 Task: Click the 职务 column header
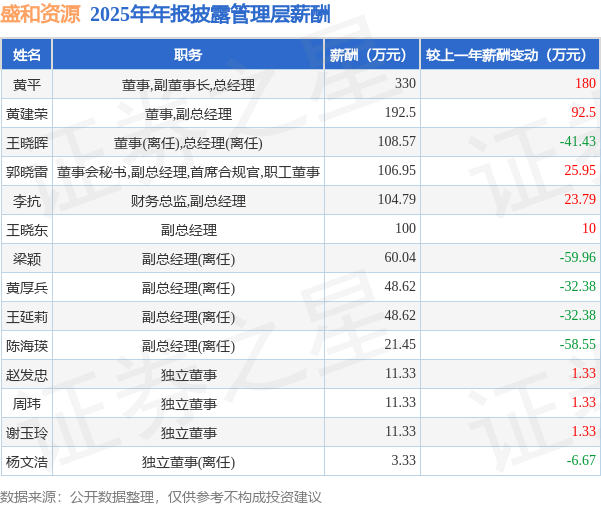188,54
